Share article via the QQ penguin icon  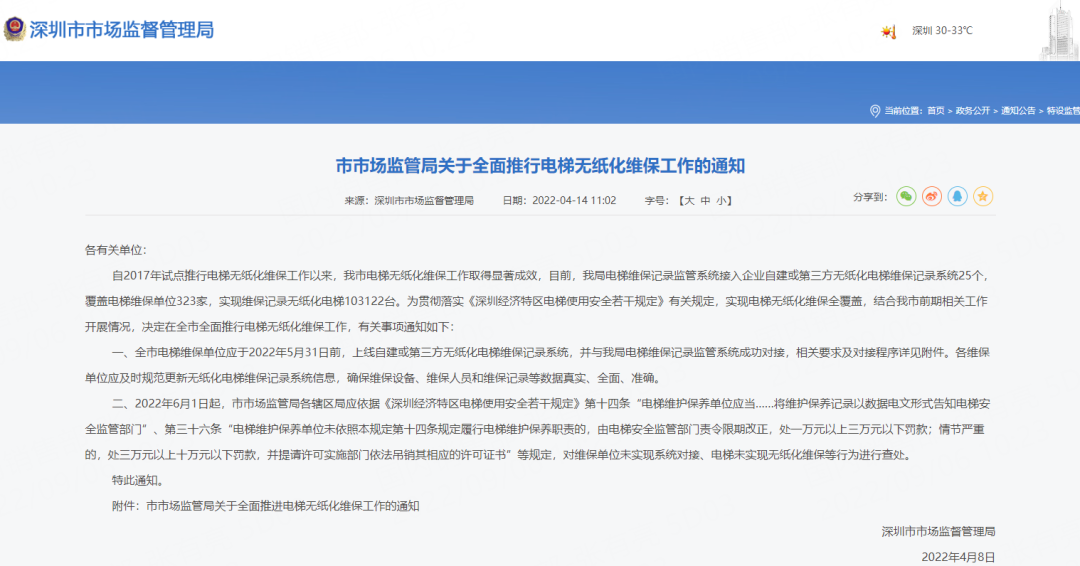pos(958,197)
